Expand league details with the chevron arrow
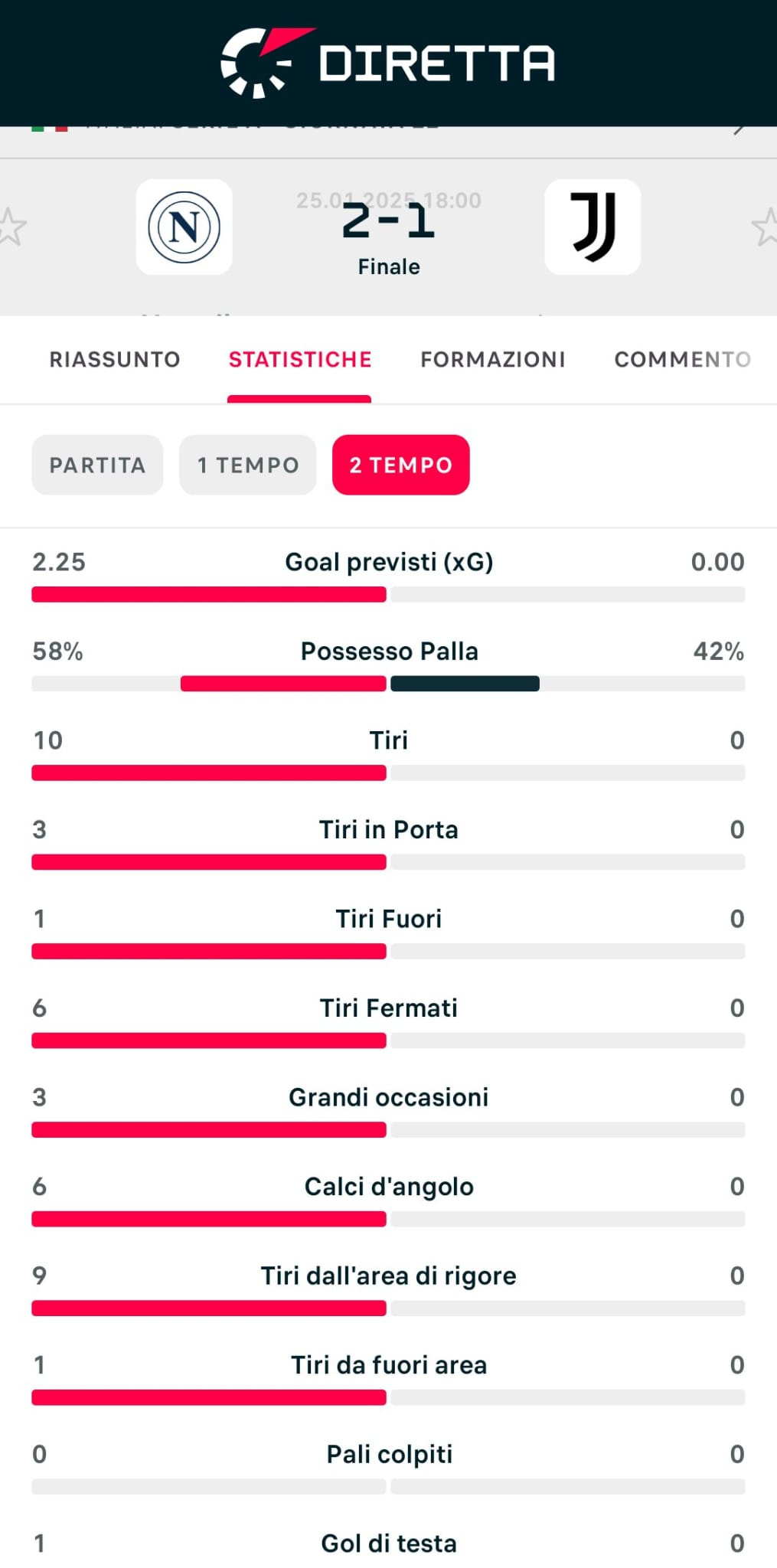Screen dimensions: 777x1568 (739, 129)
